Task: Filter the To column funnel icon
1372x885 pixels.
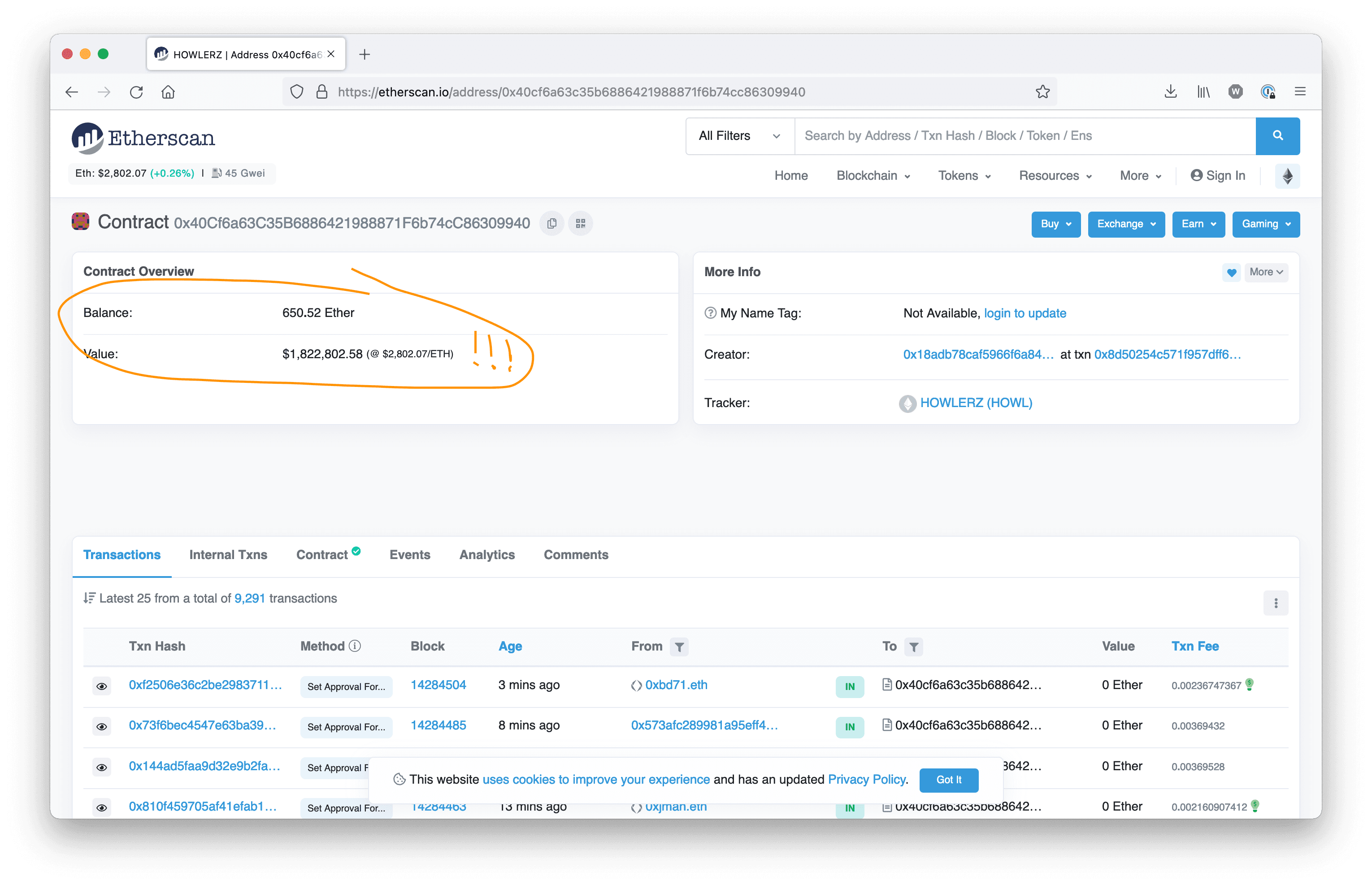Action: (x=913, y=647)
